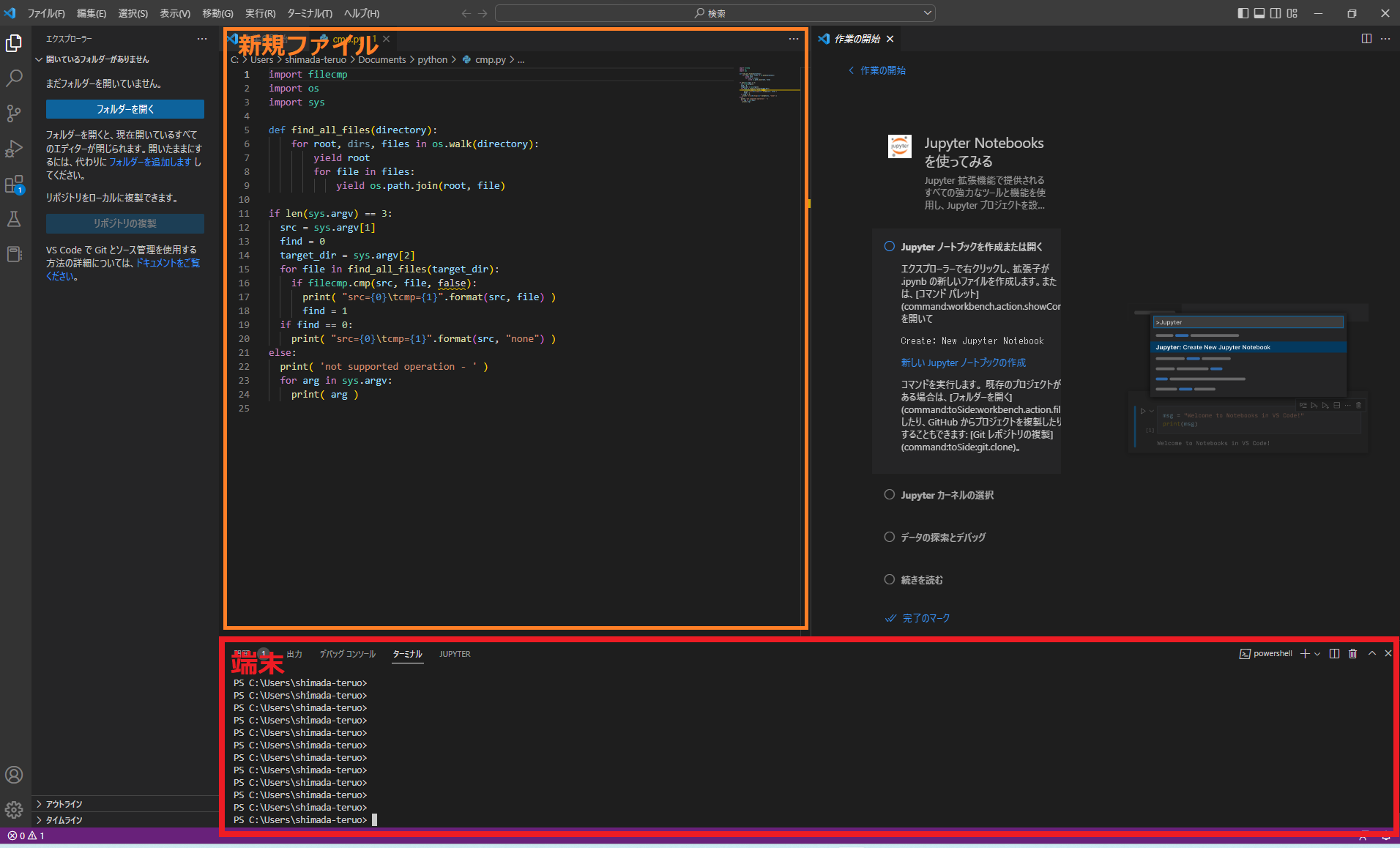Screen dimensions: 1400x848
Task: Select the Jupyter ノートブックを作成または開く radio button
Action: click(889, 247)
